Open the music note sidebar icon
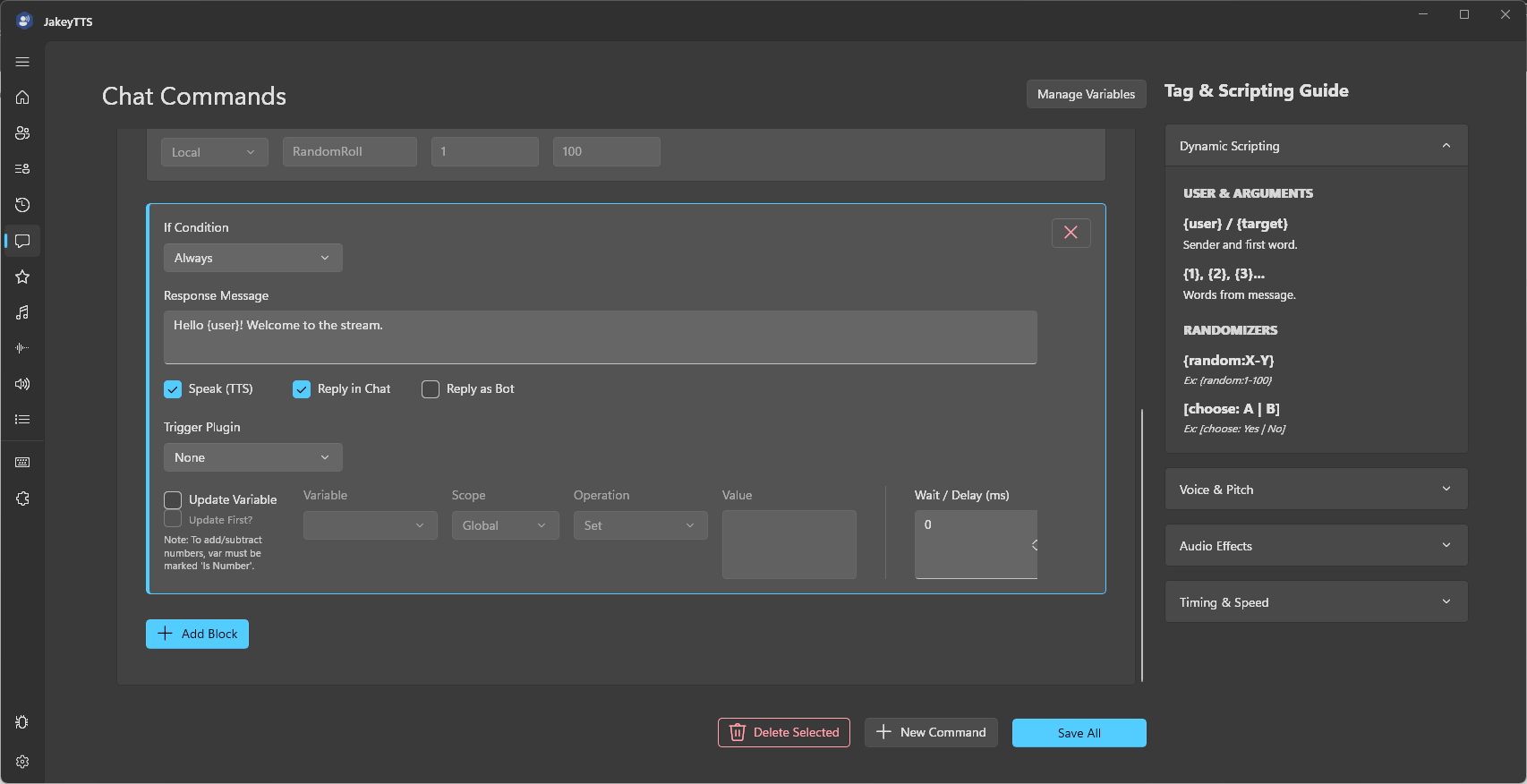 pyautogui.click(x=22, y=312)
